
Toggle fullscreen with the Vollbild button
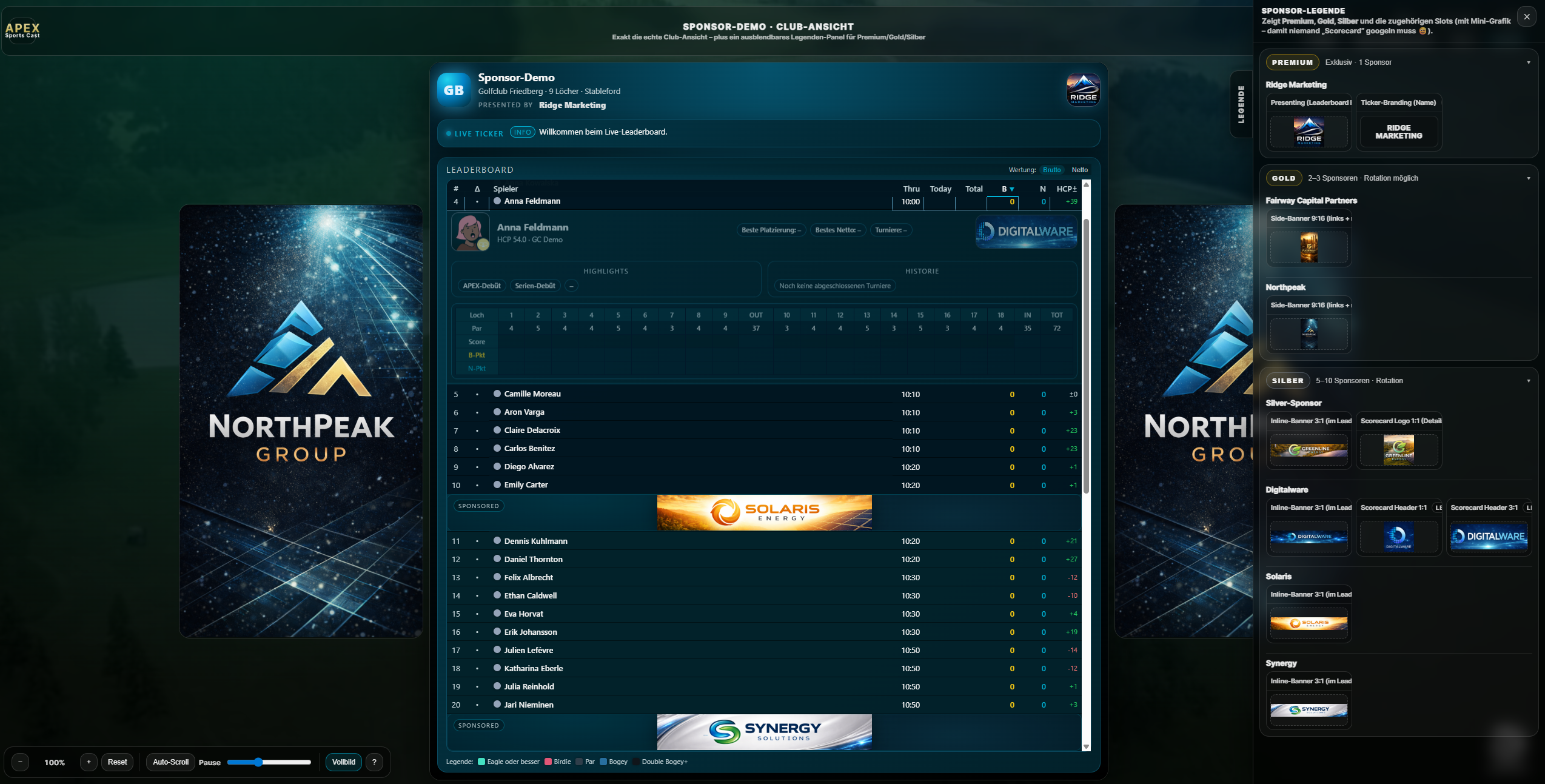coord(343,762)
